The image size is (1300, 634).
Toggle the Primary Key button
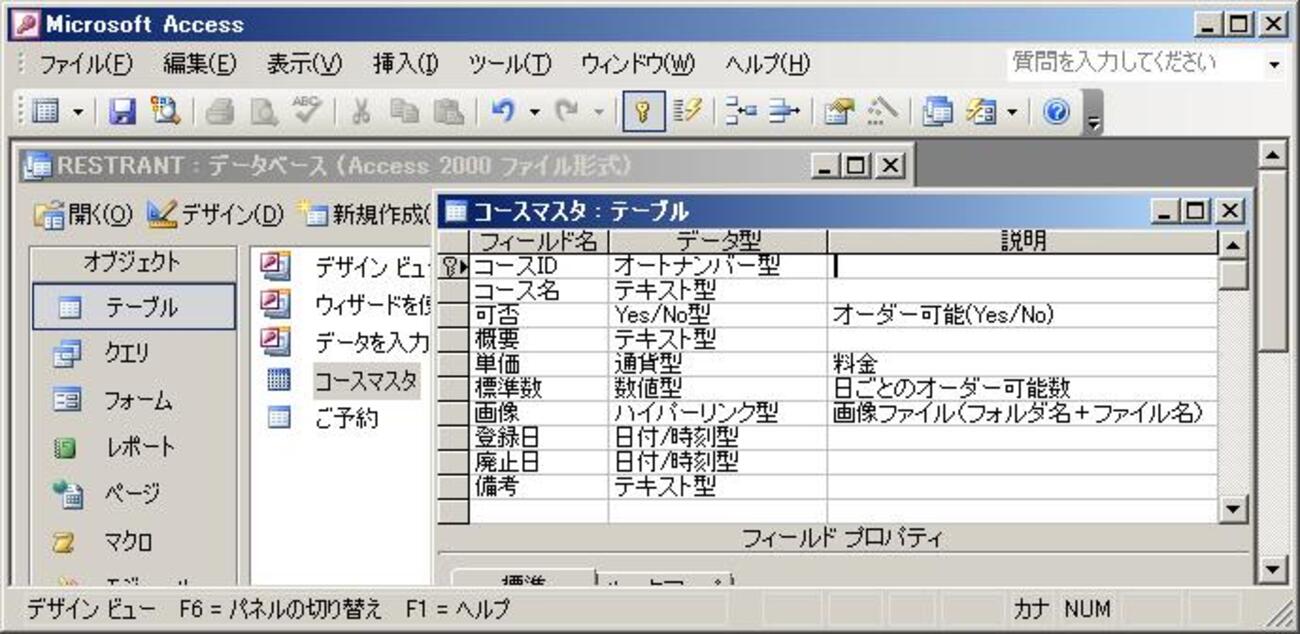pos(644,112)
